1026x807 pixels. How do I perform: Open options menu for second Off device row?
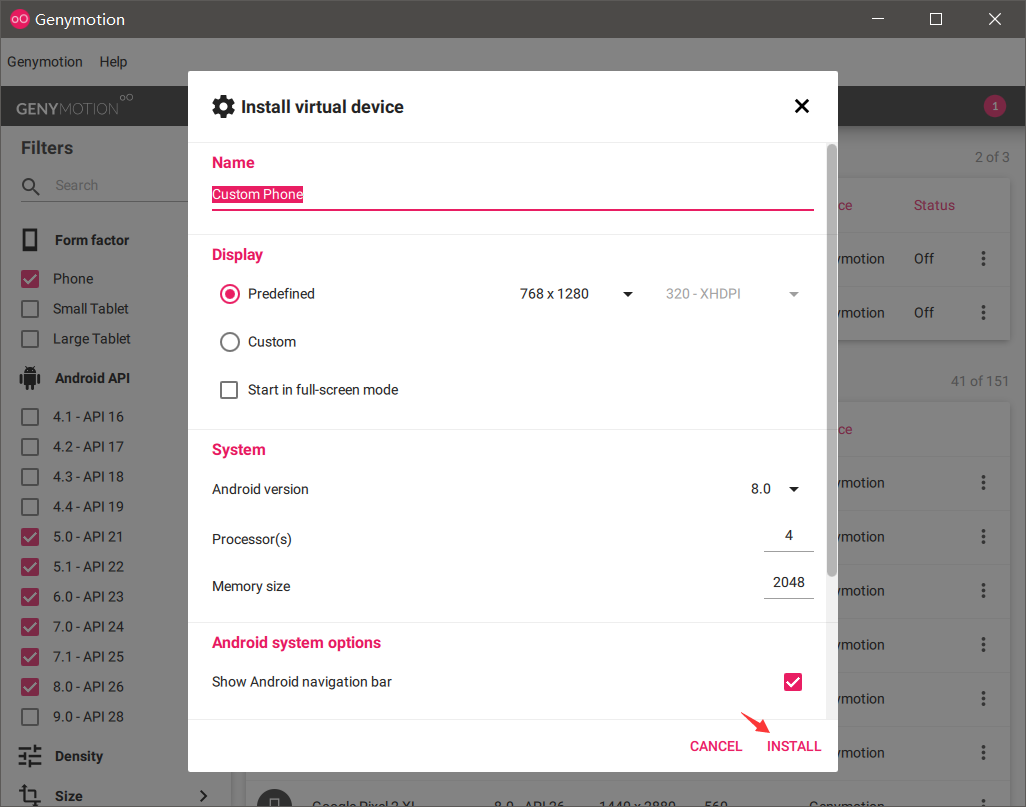pos(983,313)
